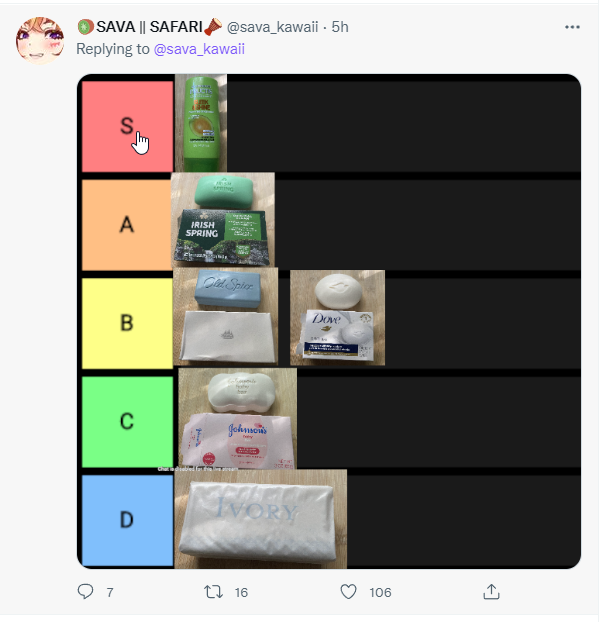Click the SAVA || SAFARI display name

(x=150, y=27)
